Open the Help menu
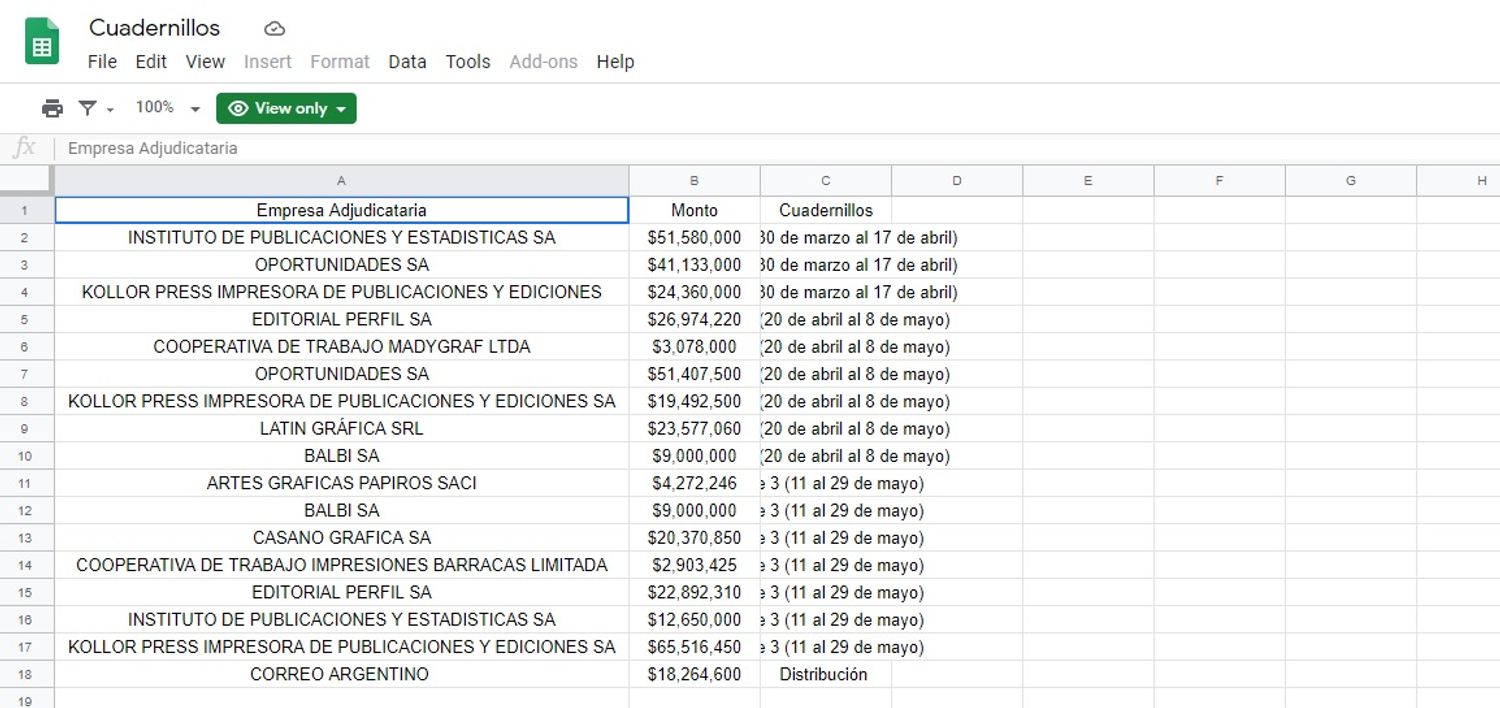The width and height of the screenshot is (1500, 708). (615, 61)
